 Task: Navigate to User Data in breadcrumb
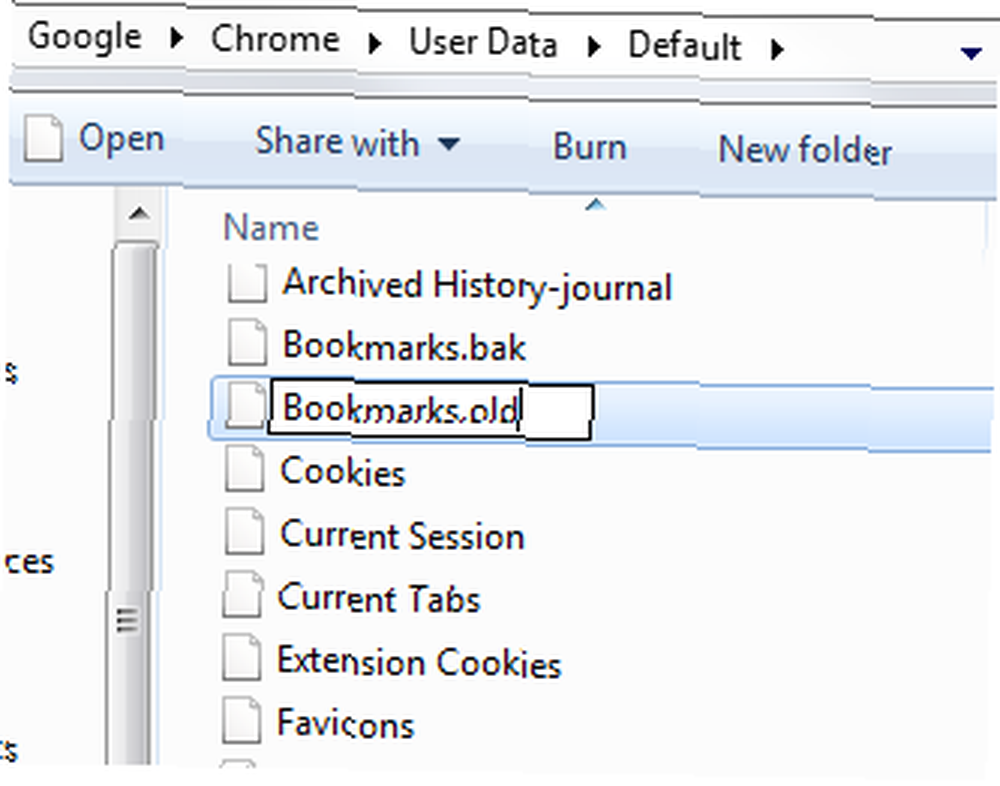[482, 45]
